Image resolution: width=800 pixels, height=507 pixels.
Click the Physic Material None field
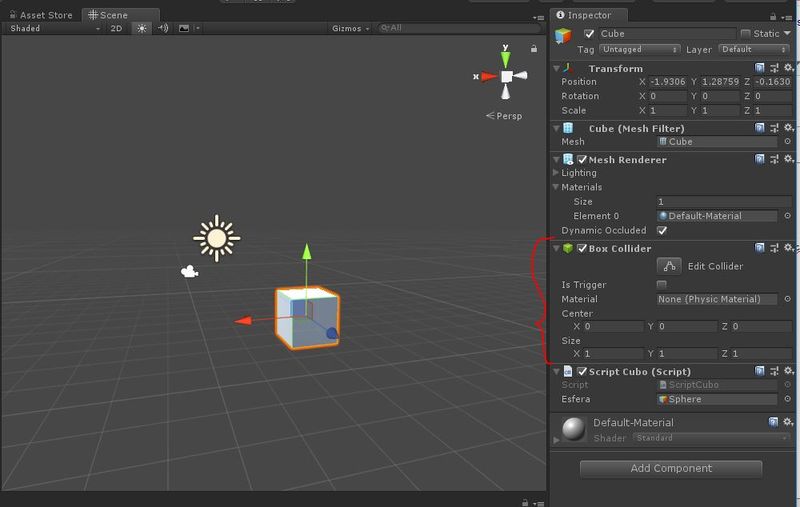tap(717, 299)
